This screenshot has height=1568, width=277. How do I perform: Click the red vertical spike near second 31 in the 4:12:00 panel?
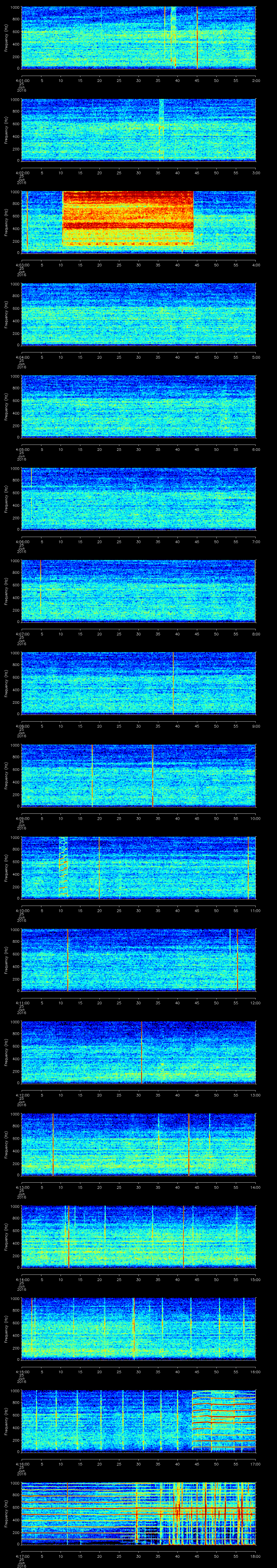(x=142, y=1052)
